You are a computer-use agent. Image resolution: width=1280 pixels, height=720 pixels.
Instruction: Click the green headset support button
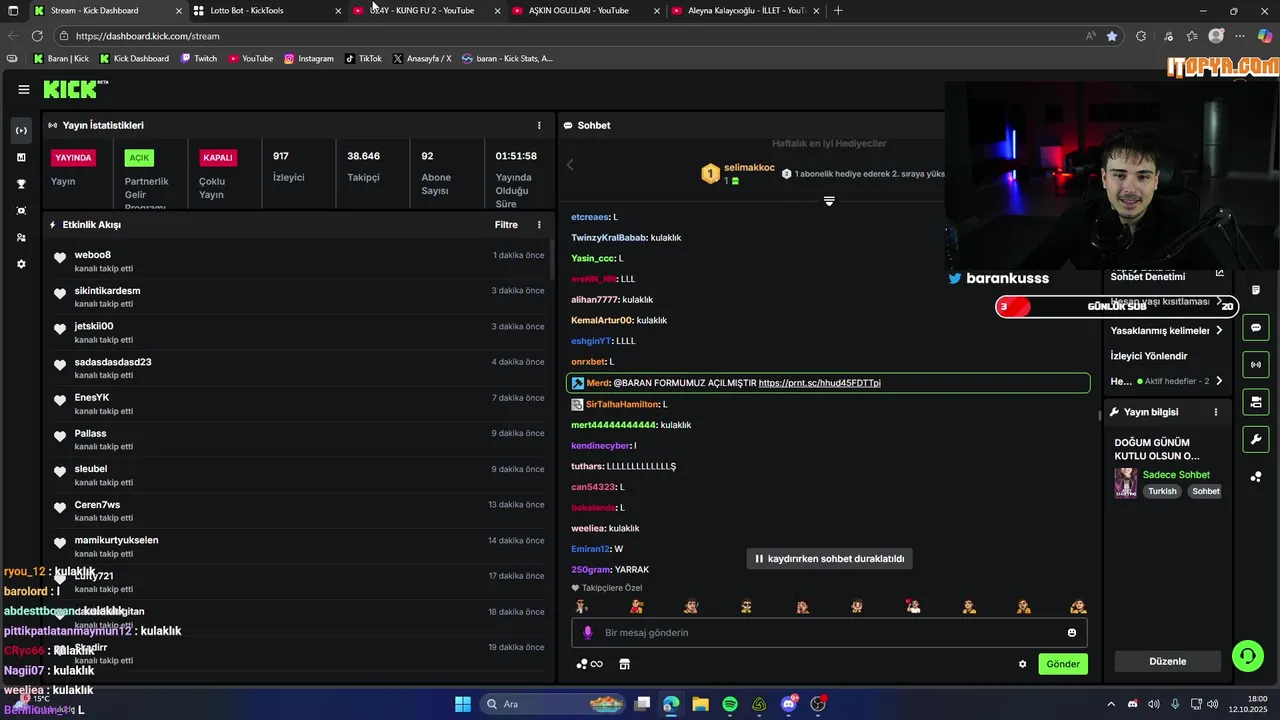[x=1247, y=656]
